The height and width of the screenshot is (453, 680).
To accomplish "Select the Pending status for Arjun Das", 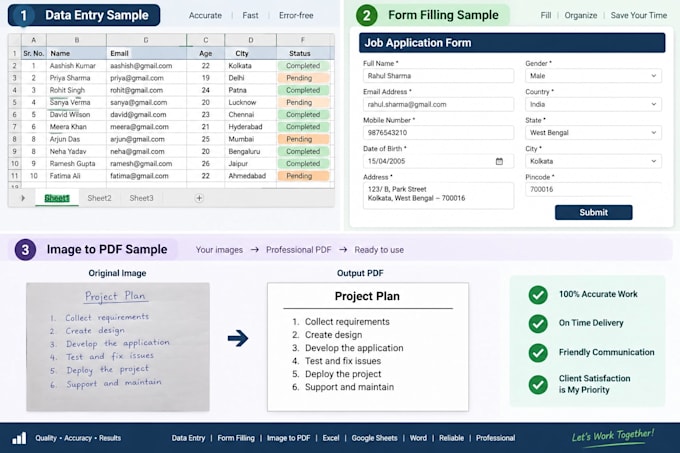I will (304, 139).
